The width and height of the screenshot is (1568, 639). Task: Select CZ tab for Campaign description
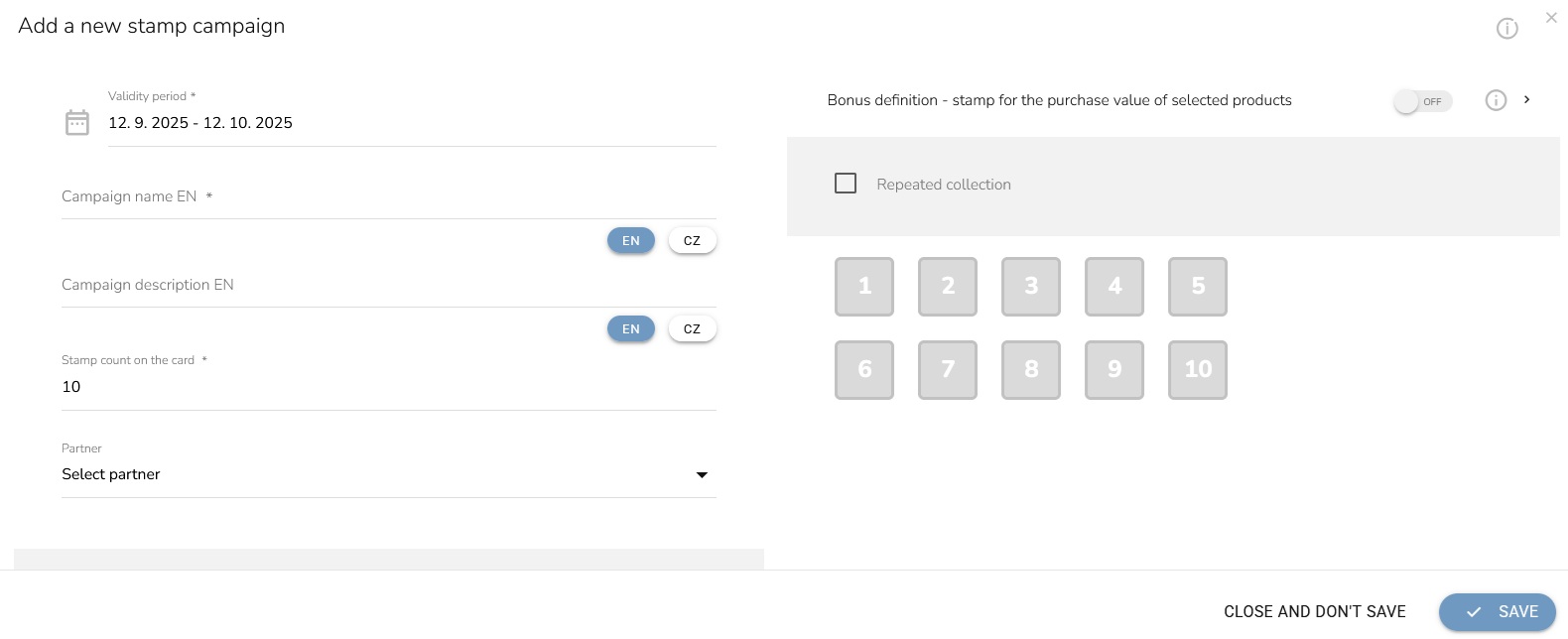pyautogui.click(x=692, y=328)
